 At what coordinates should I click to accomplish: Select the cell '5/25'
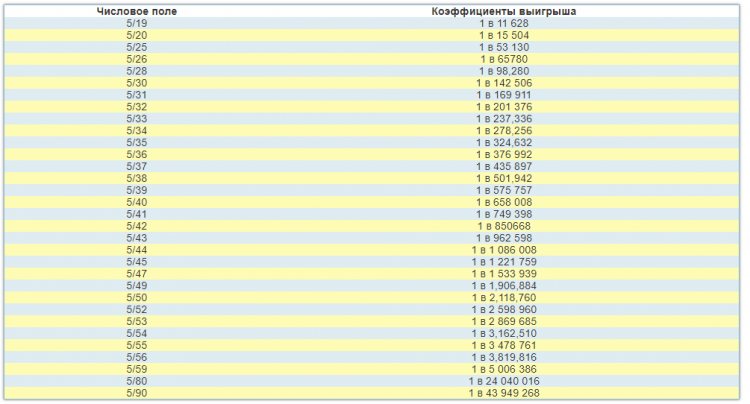(x=137, y=47)
